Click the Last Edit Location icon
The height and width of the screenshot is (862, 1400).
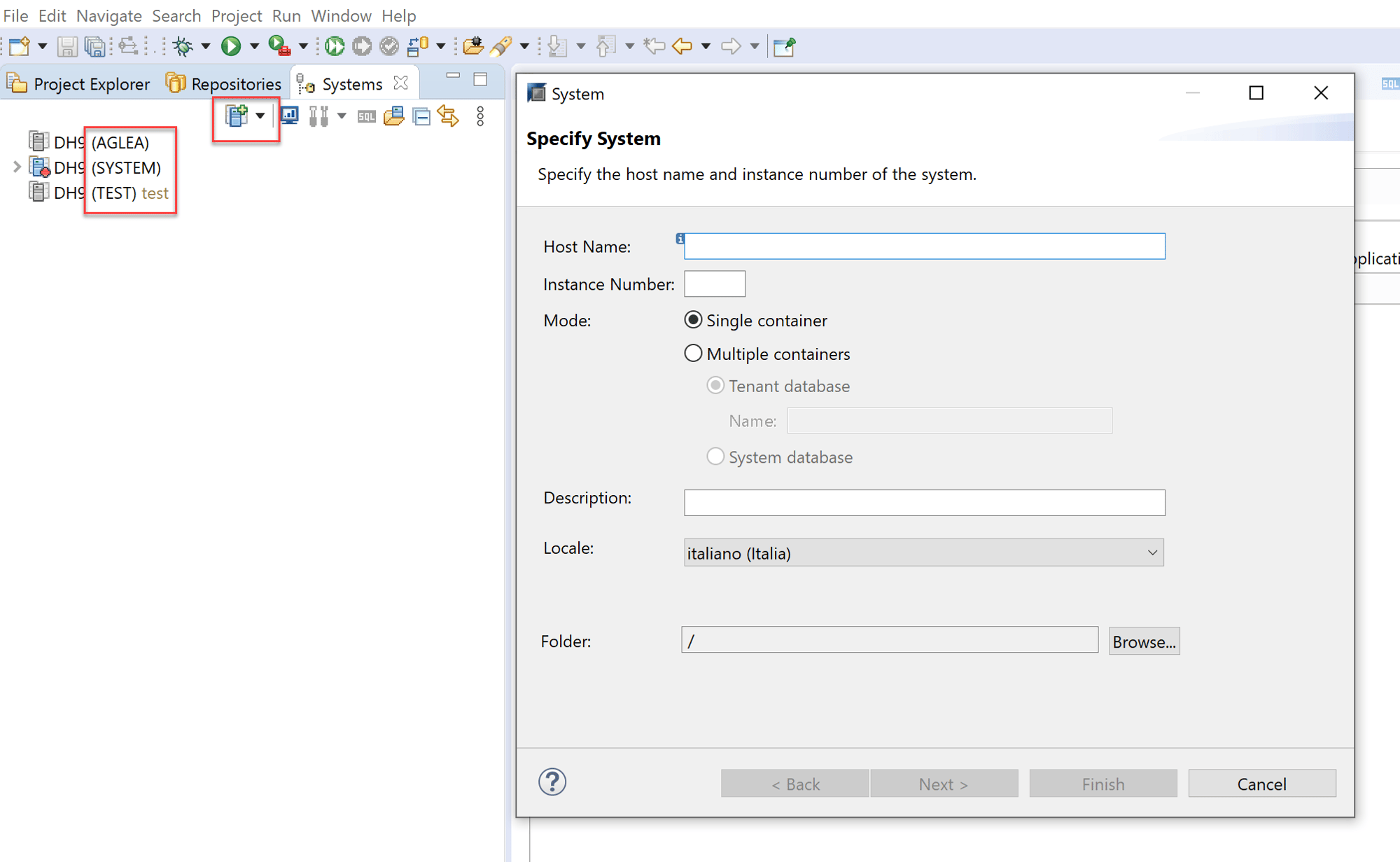coord(654,46)
